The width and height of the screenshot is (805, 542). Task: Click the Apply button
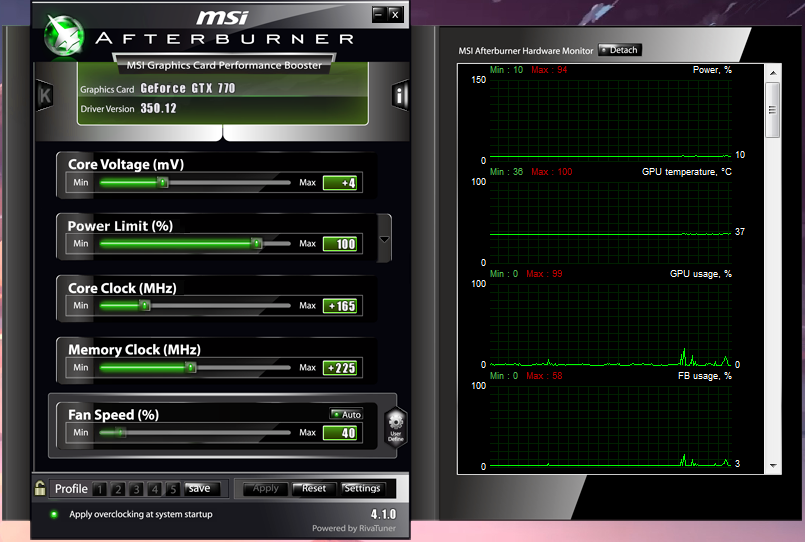265,489
